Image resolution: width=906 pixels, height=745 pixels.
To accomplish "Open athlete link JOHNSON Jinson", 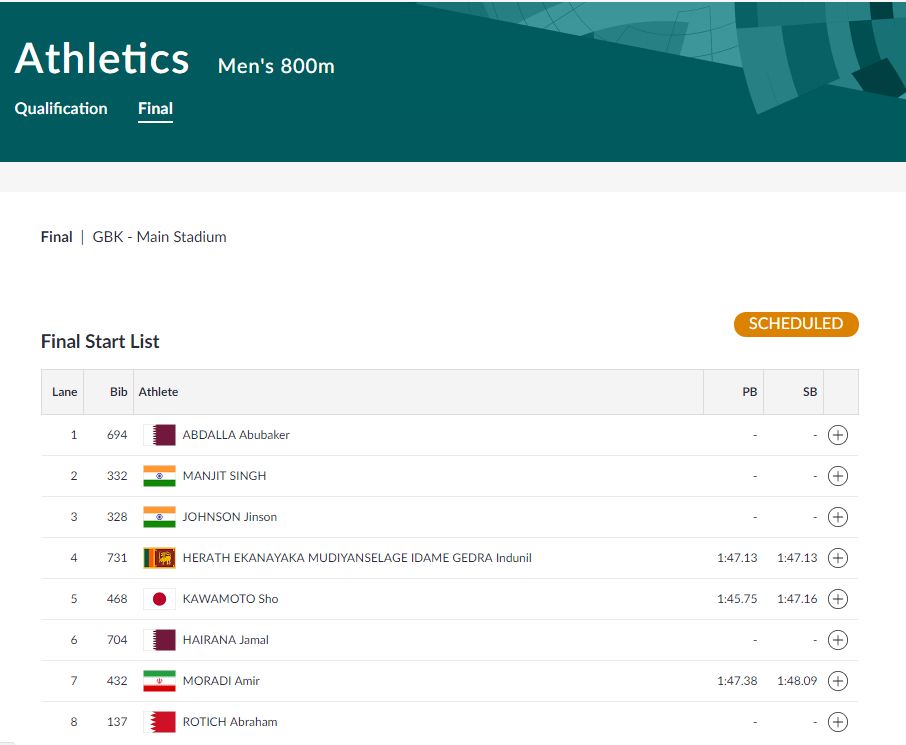I will pyautogui.click(x=229, y=517).
